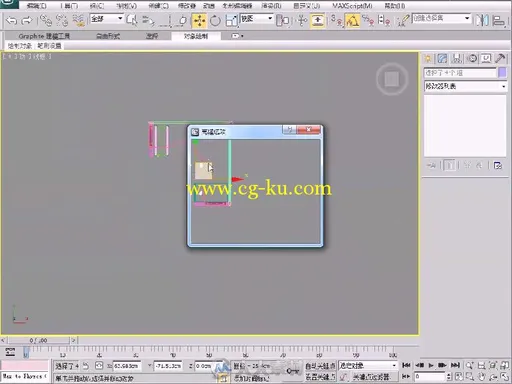Toggle the Angle Snap button
The width and height of the screenshot is (512, 384).
pos(352,21)
